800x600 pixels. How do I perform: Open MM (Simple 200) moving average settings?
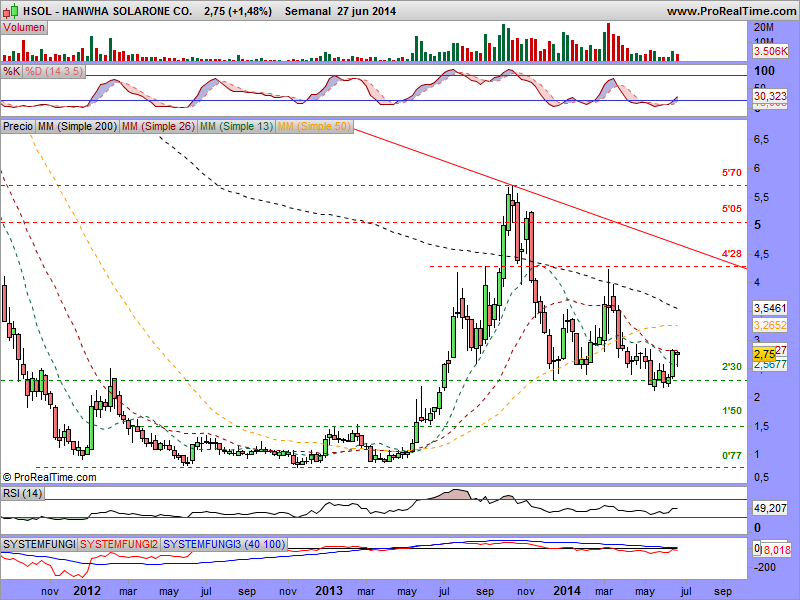(77, 126)
